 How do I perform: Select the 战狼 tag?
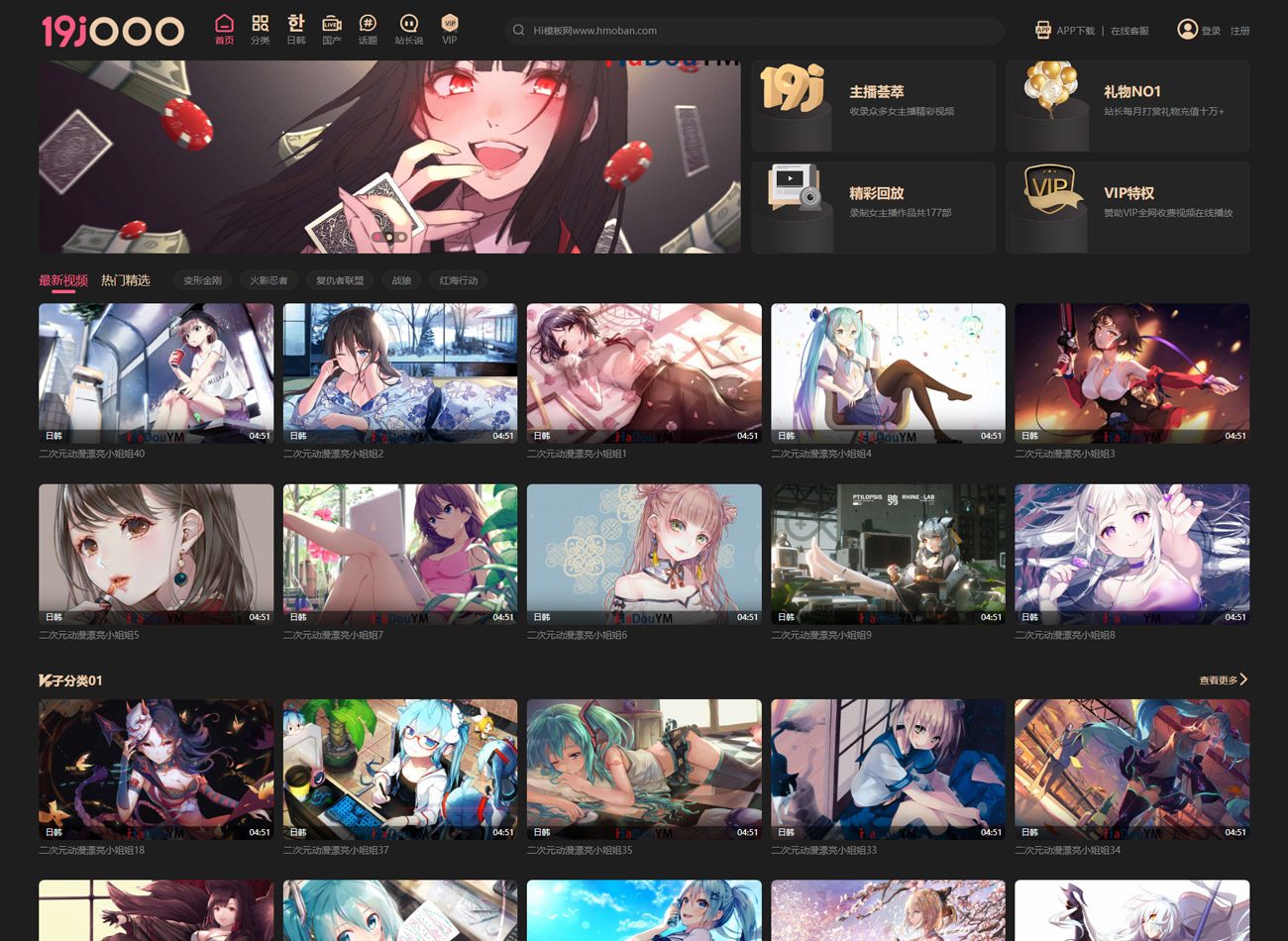click(401, 280)
